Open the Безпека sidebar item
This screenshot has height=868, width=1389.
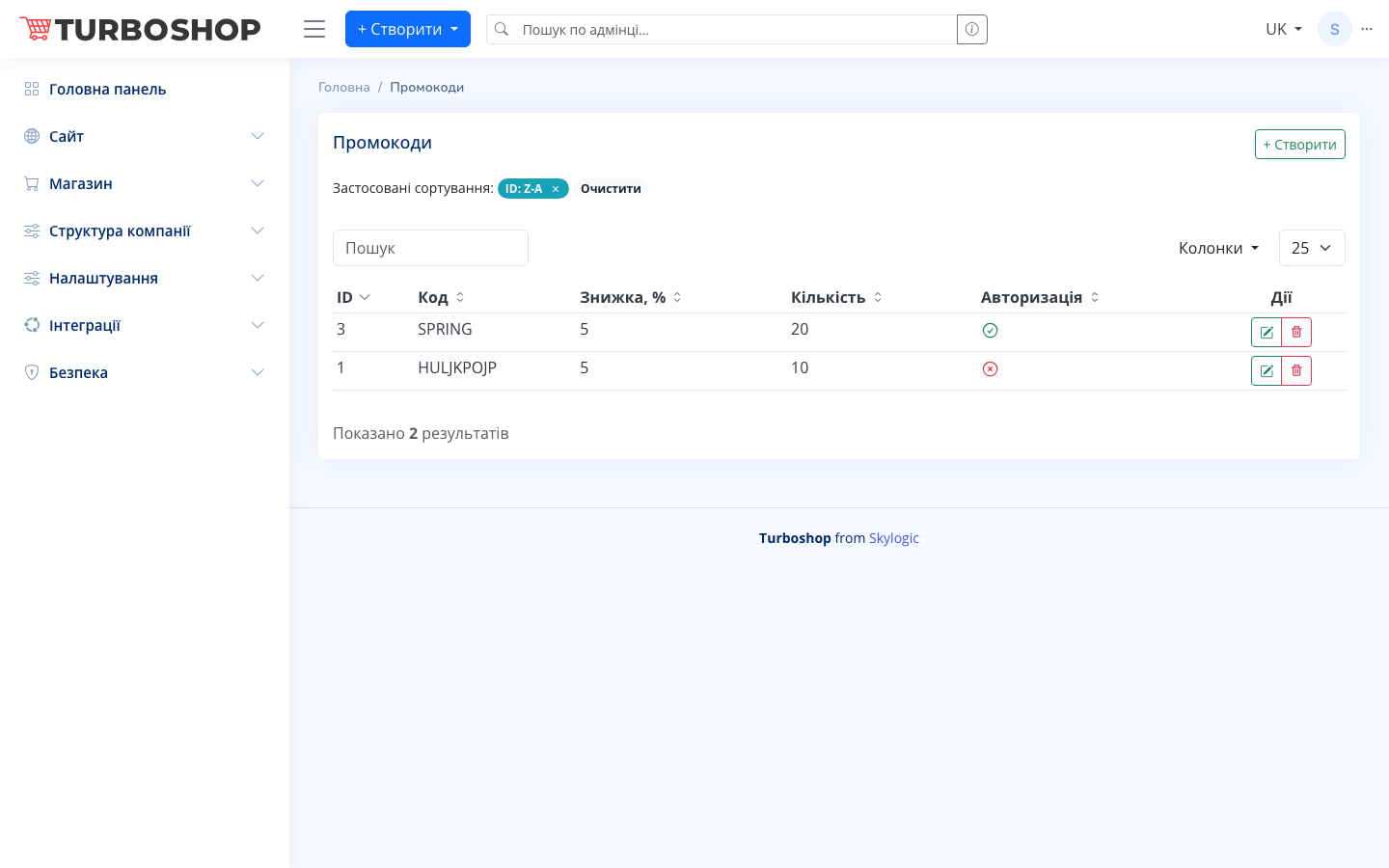(145, 372)
